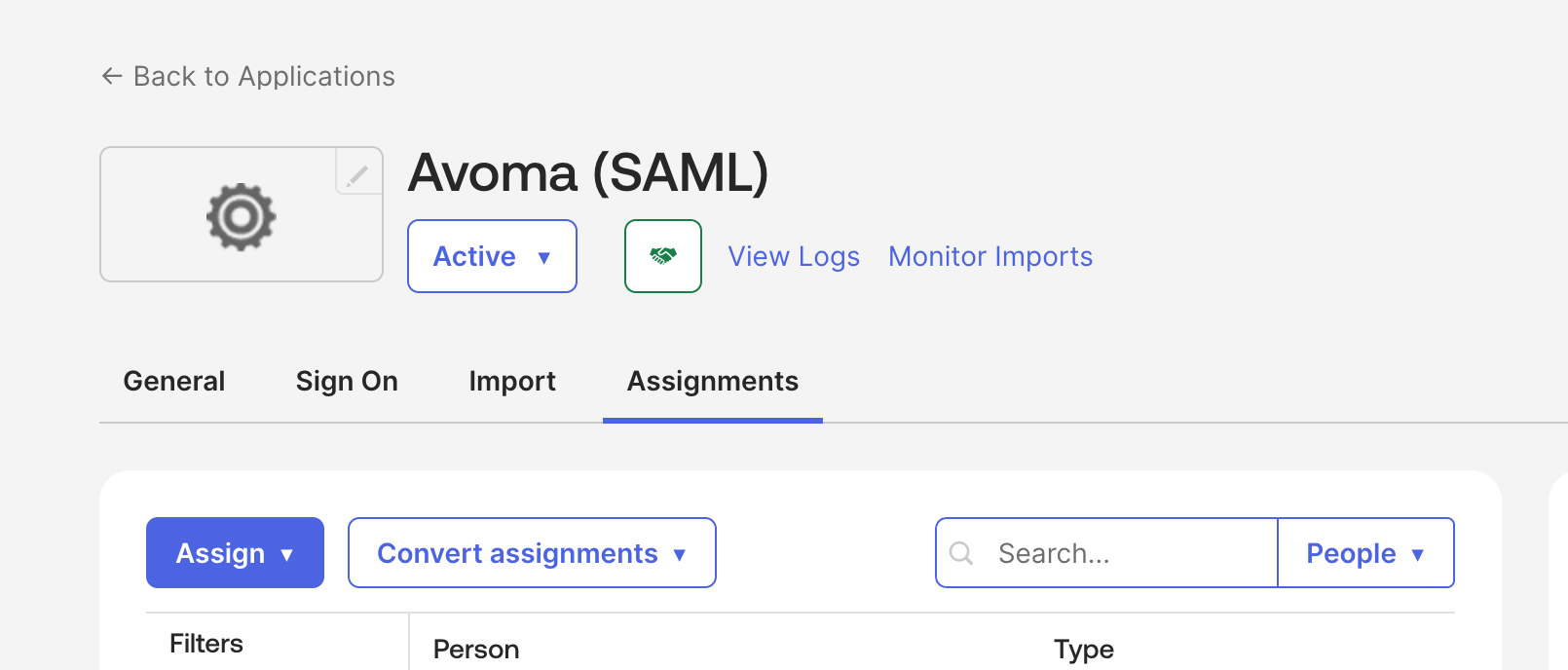Click the back arrow icon
This screenshot has height=670, width=1568.
click(111, 75)
